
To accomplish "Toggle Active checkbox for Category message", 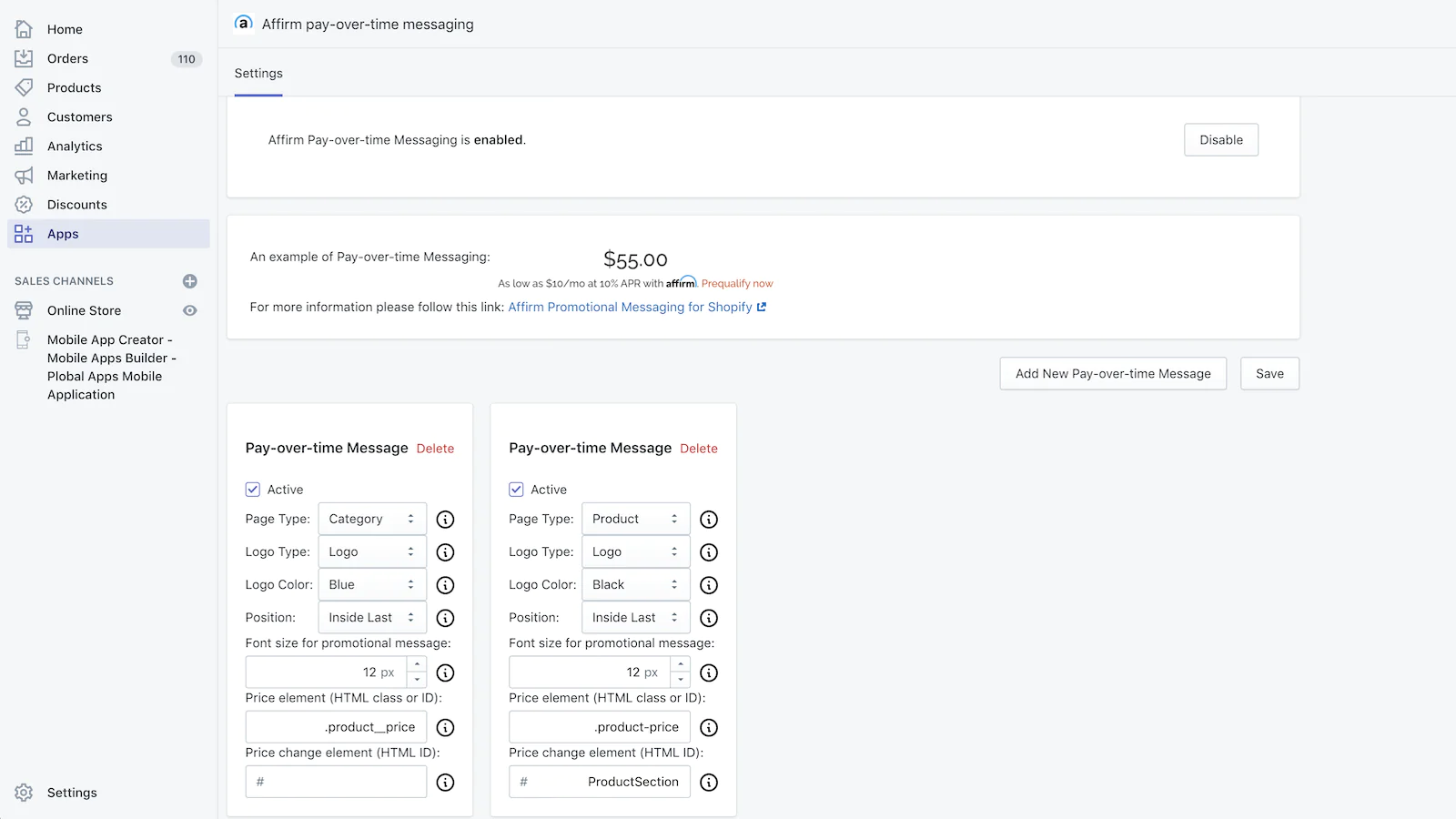I will click(x=253, y=490).
